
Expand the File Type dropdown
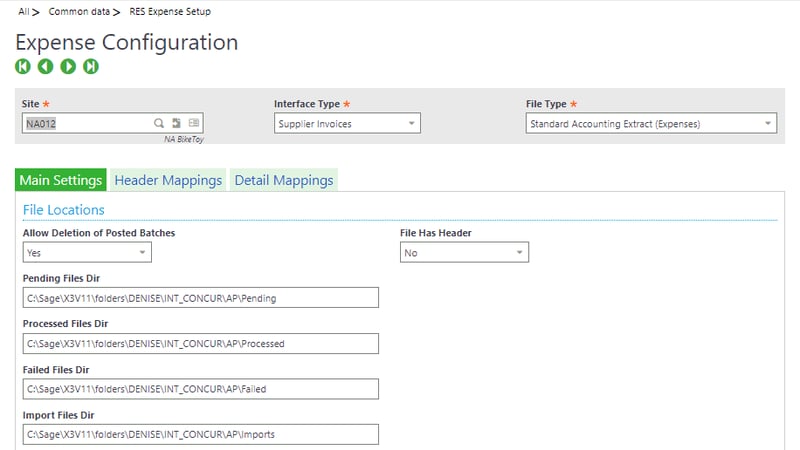coord(650,124)
